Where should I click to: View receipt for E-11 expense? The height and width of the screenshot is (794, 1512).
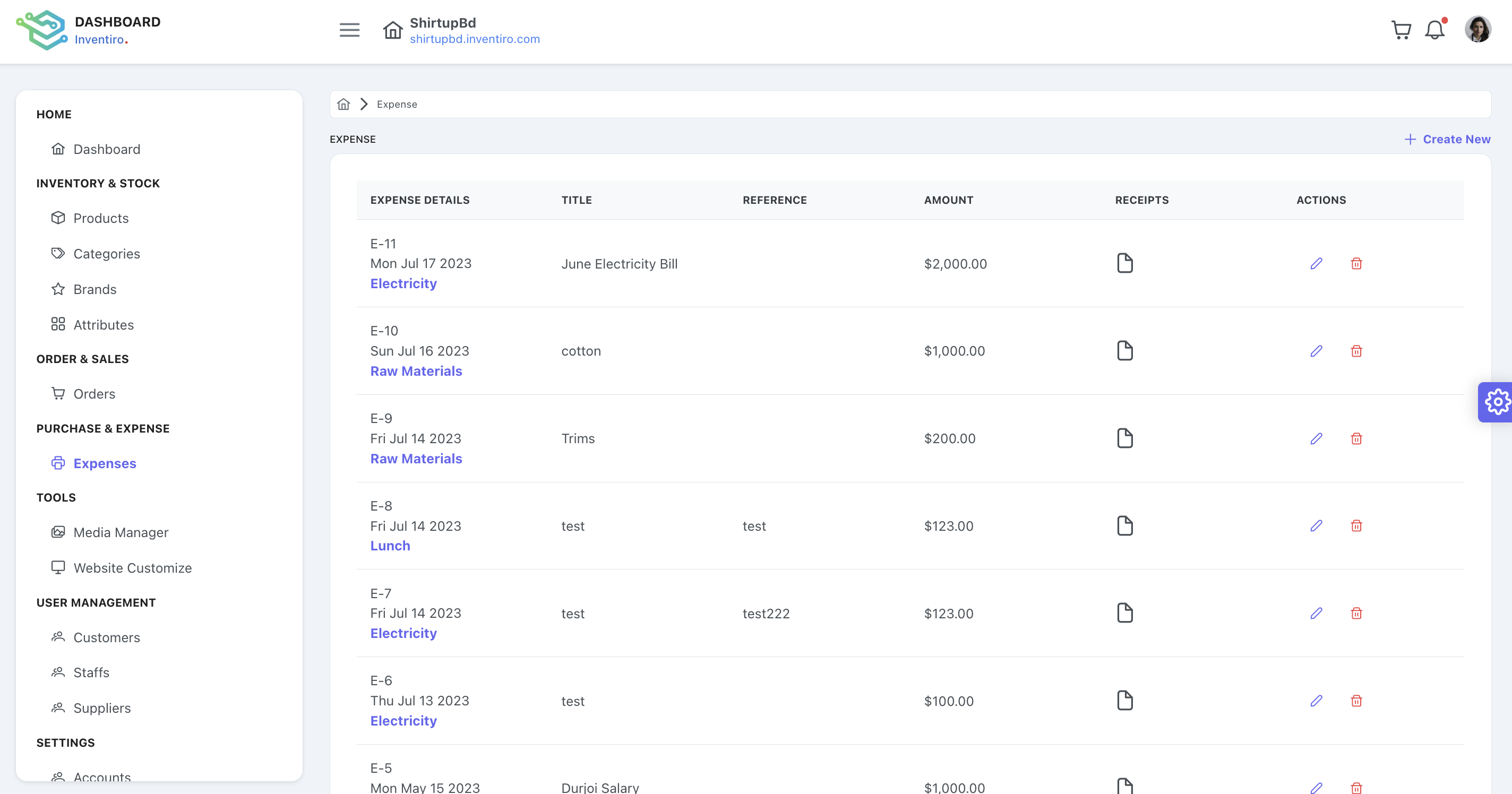click(1124, 263)
